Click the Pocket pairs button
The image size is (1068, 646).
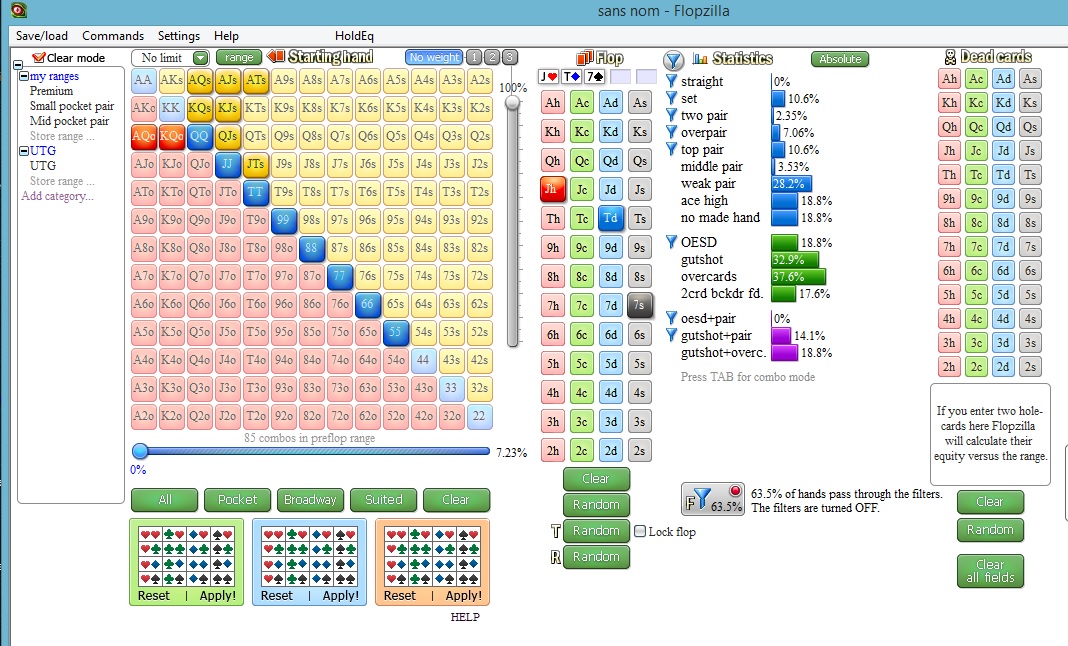coord(237,499)
